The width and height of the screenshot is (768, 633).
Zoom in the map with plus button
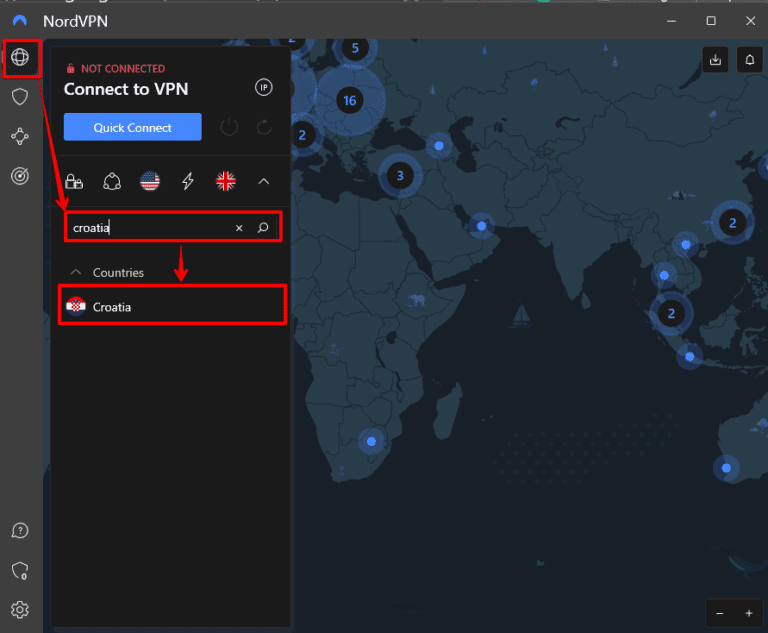click(x=749, y=612)
